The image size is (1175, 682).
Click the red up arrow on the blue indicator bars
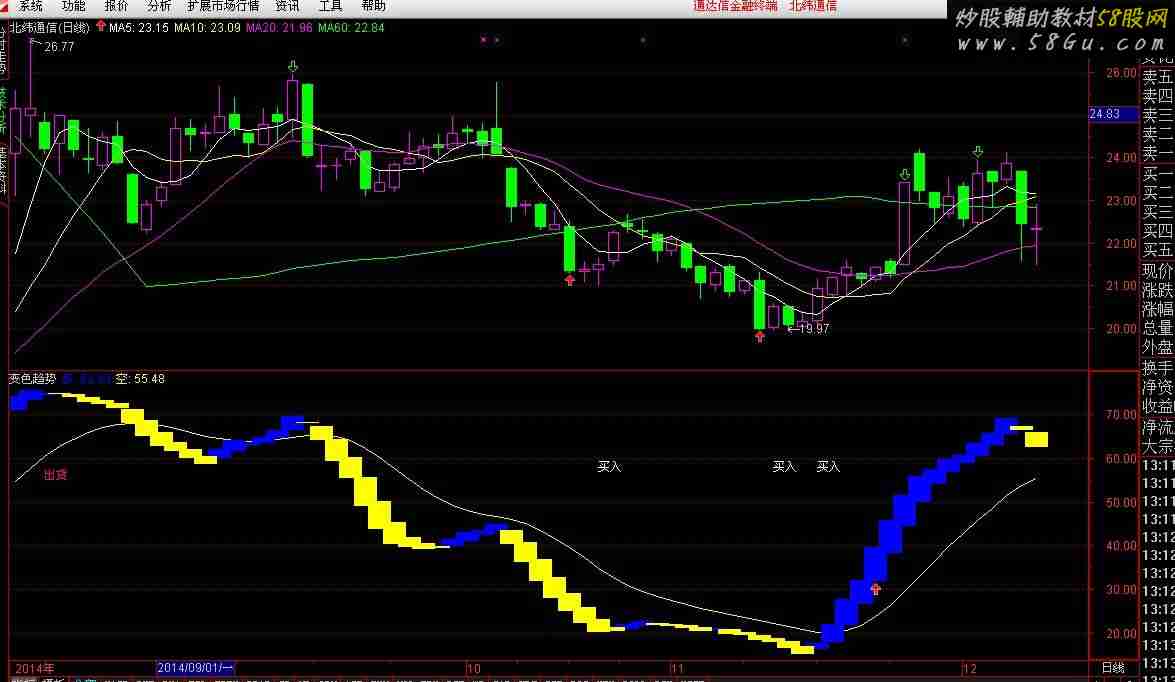(x=875, y=589)
